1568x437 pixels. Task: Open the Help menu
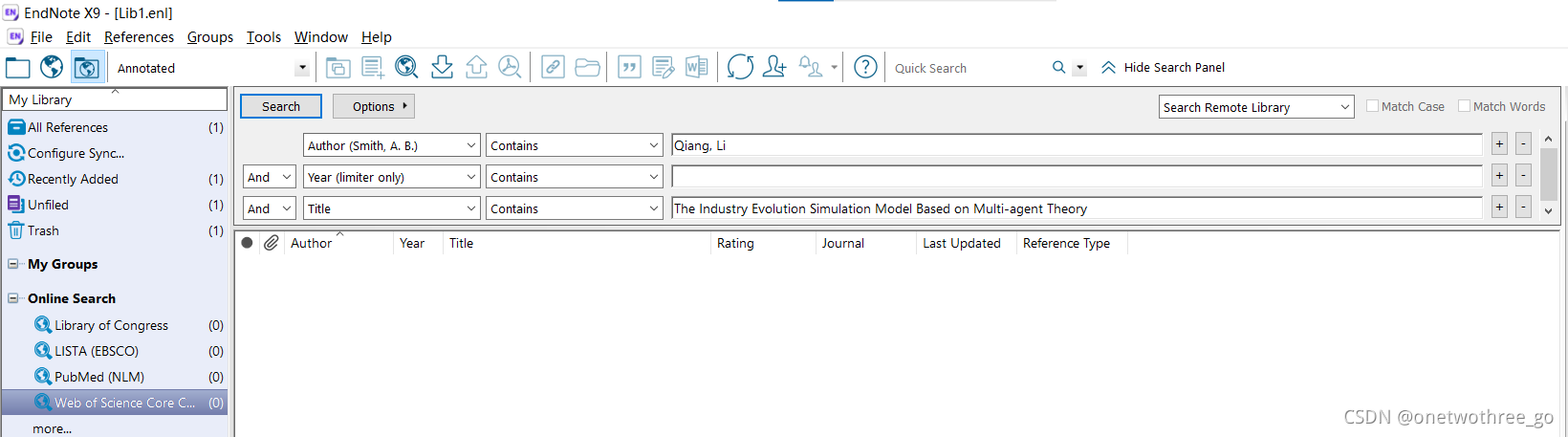click(x=377, y=36)
